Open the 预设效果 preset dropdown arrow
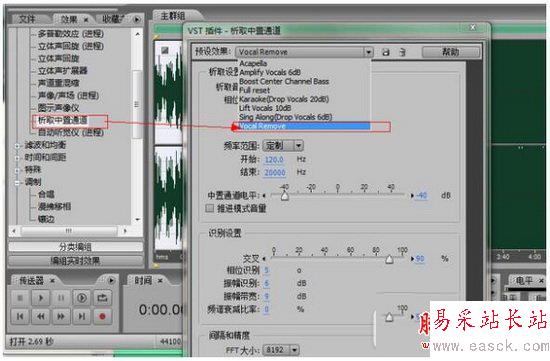This screenshot has height=361, width=550. pos(368,52)
